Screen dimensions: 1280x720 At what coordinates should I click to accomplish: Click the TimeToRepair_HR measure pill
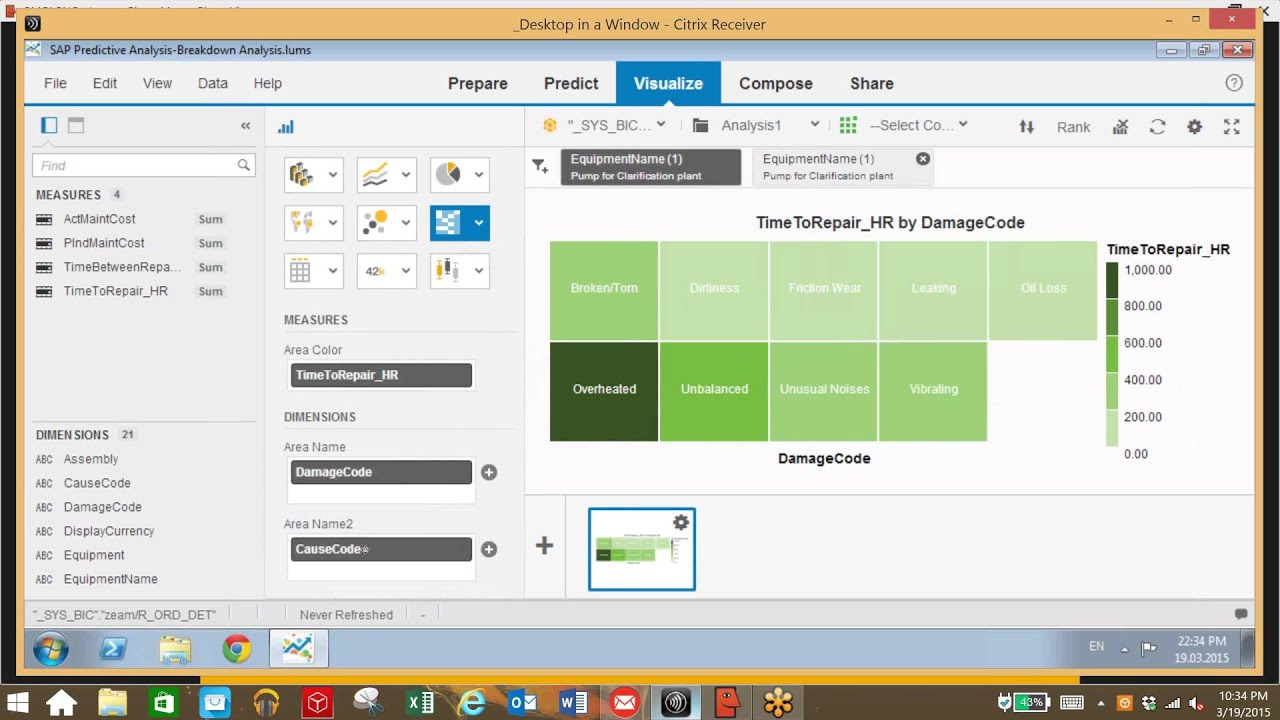(381, 375)
